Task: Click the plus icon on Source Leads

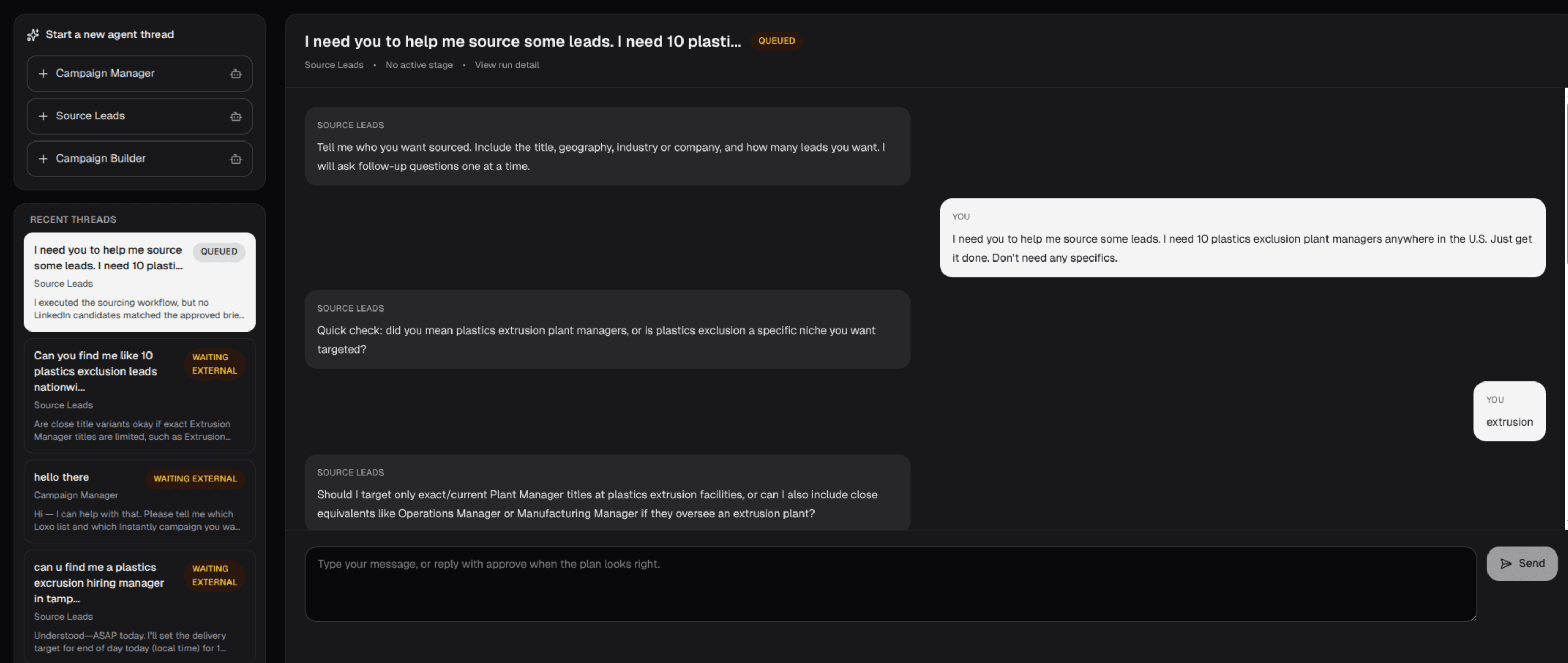Action: point(43,116)
